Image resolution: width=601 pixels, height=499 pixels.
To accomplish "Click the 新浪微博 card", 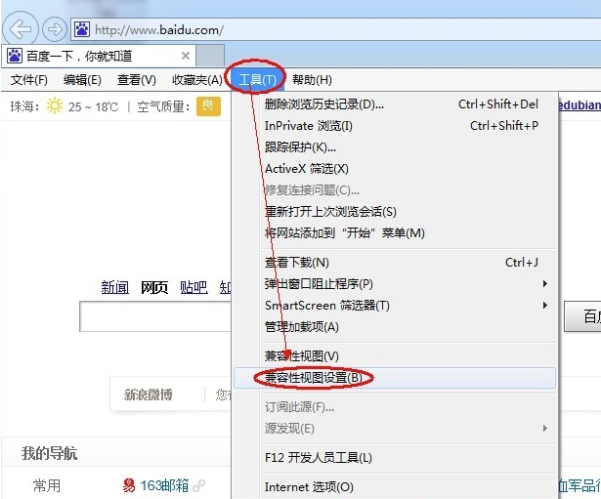I will pos(148,394).
